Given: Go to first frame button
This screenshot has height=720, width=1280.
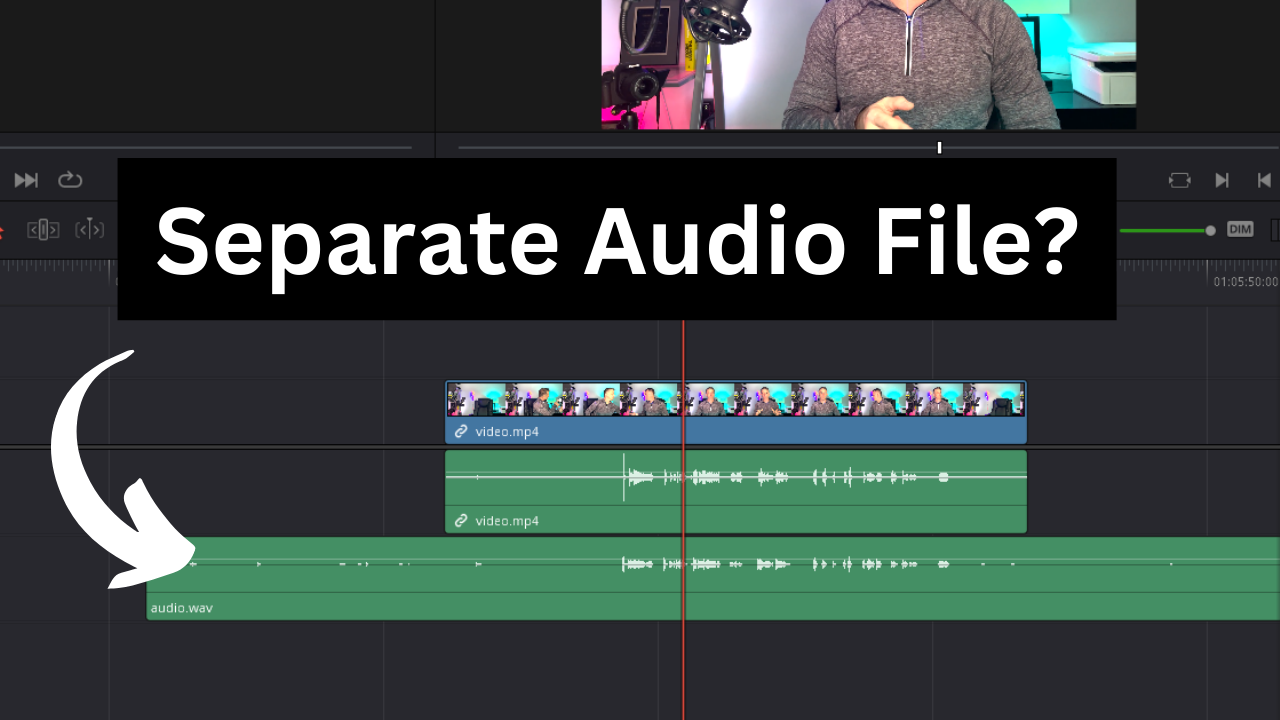Looking at the screenshot, I should click(x=1264, y=180).
